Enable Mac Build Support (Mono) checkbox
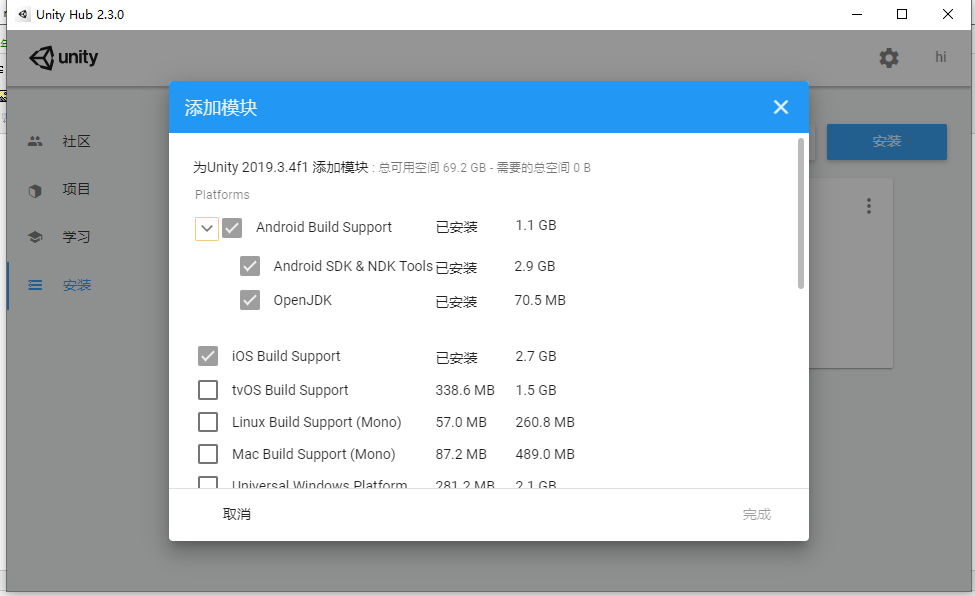This screenshot has height=596, width=975. (x=208, y=454)
